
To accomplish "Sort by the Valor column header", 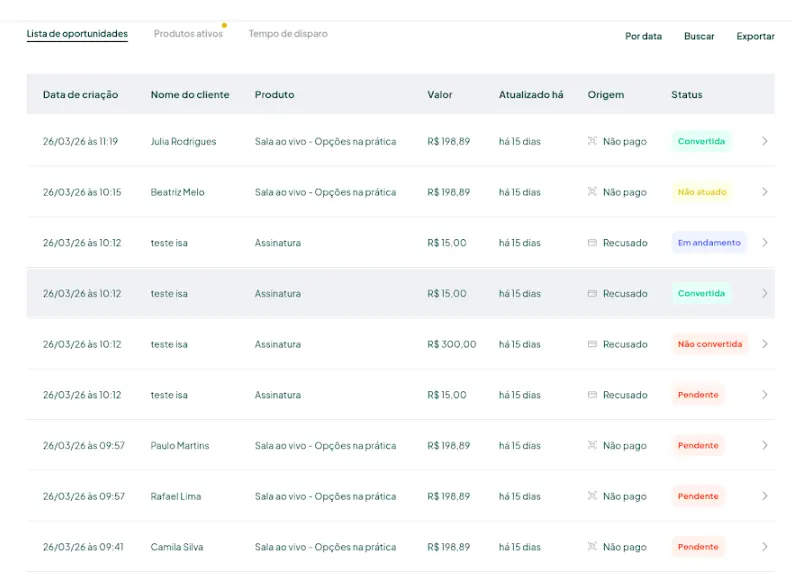I will coord(439,95).
